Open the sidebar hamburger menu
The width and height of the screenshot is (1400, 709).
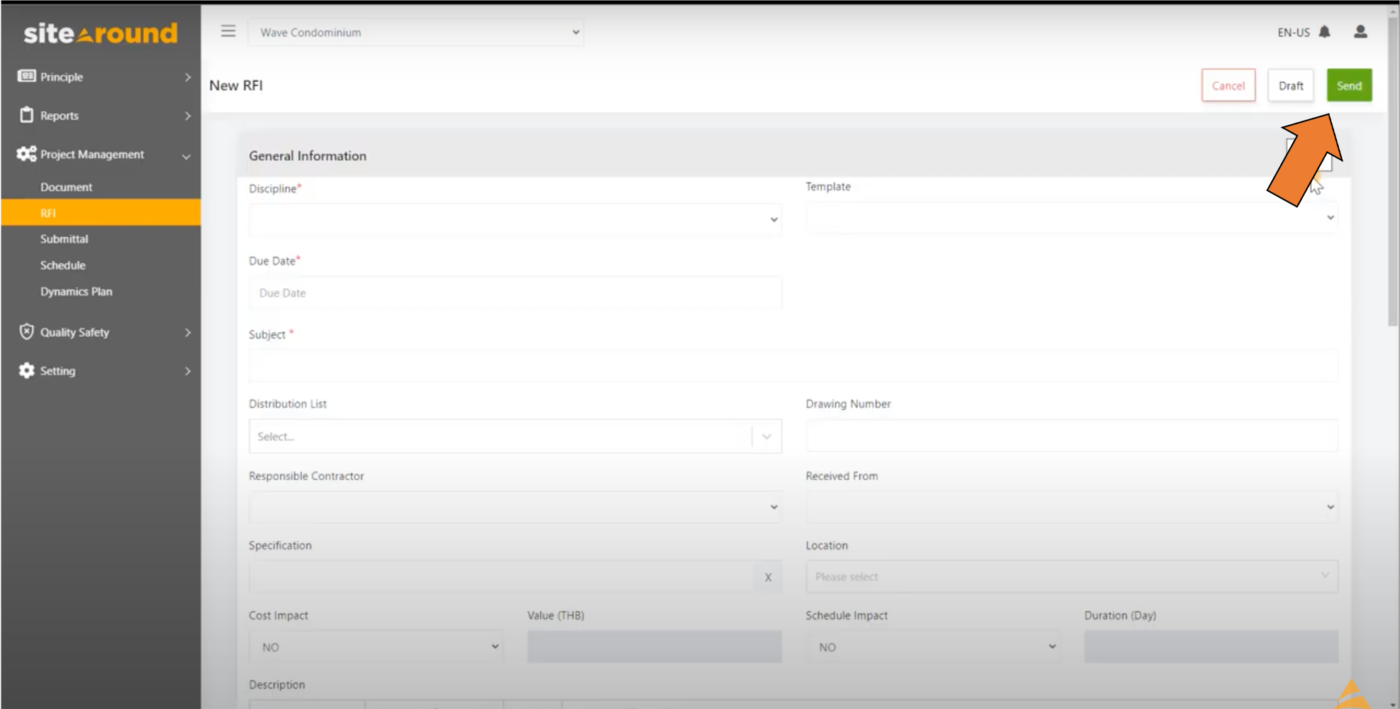(x=228, y=31)
